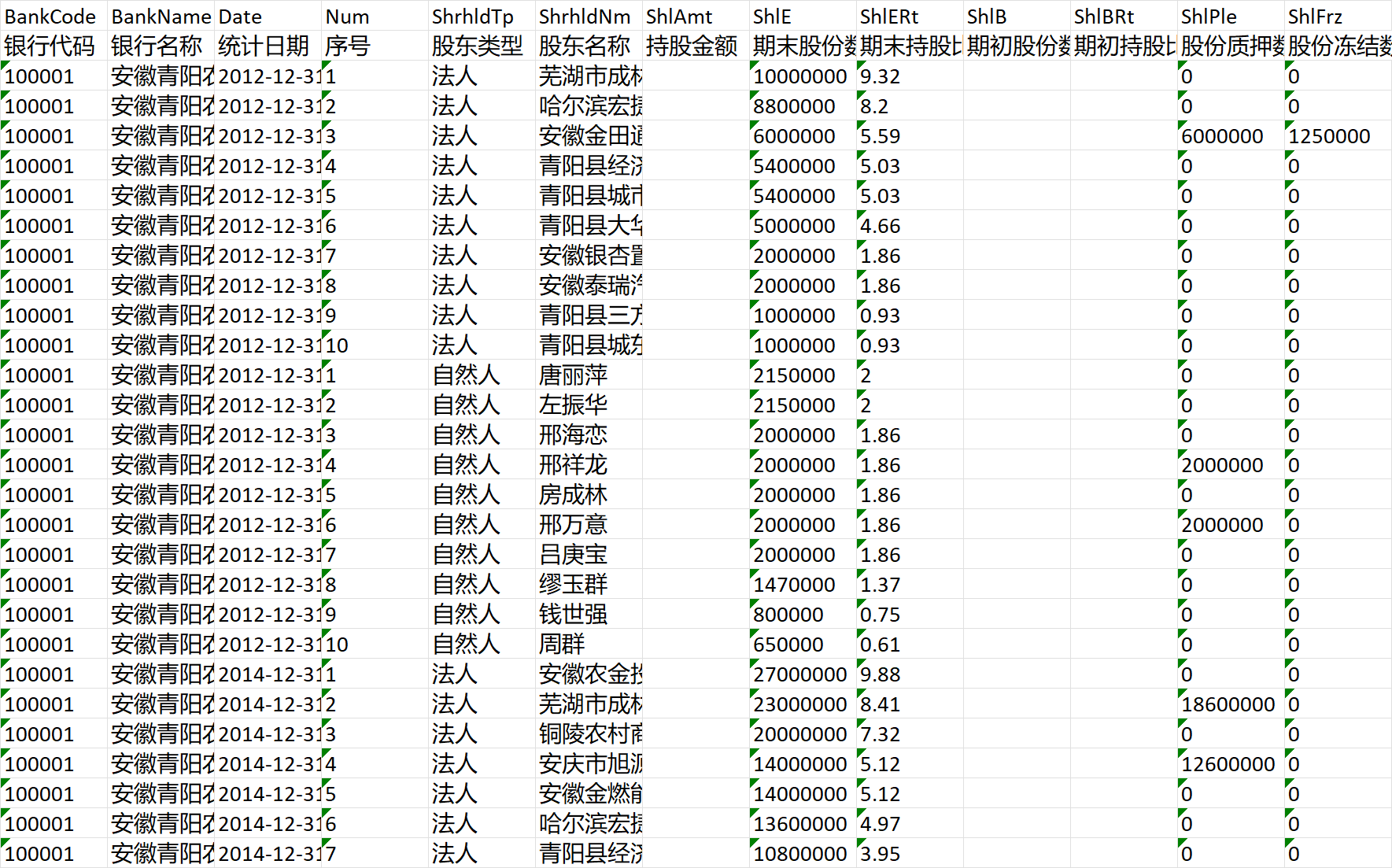
Task: Click the cell with value 27000000
Action: click(803, 674)
